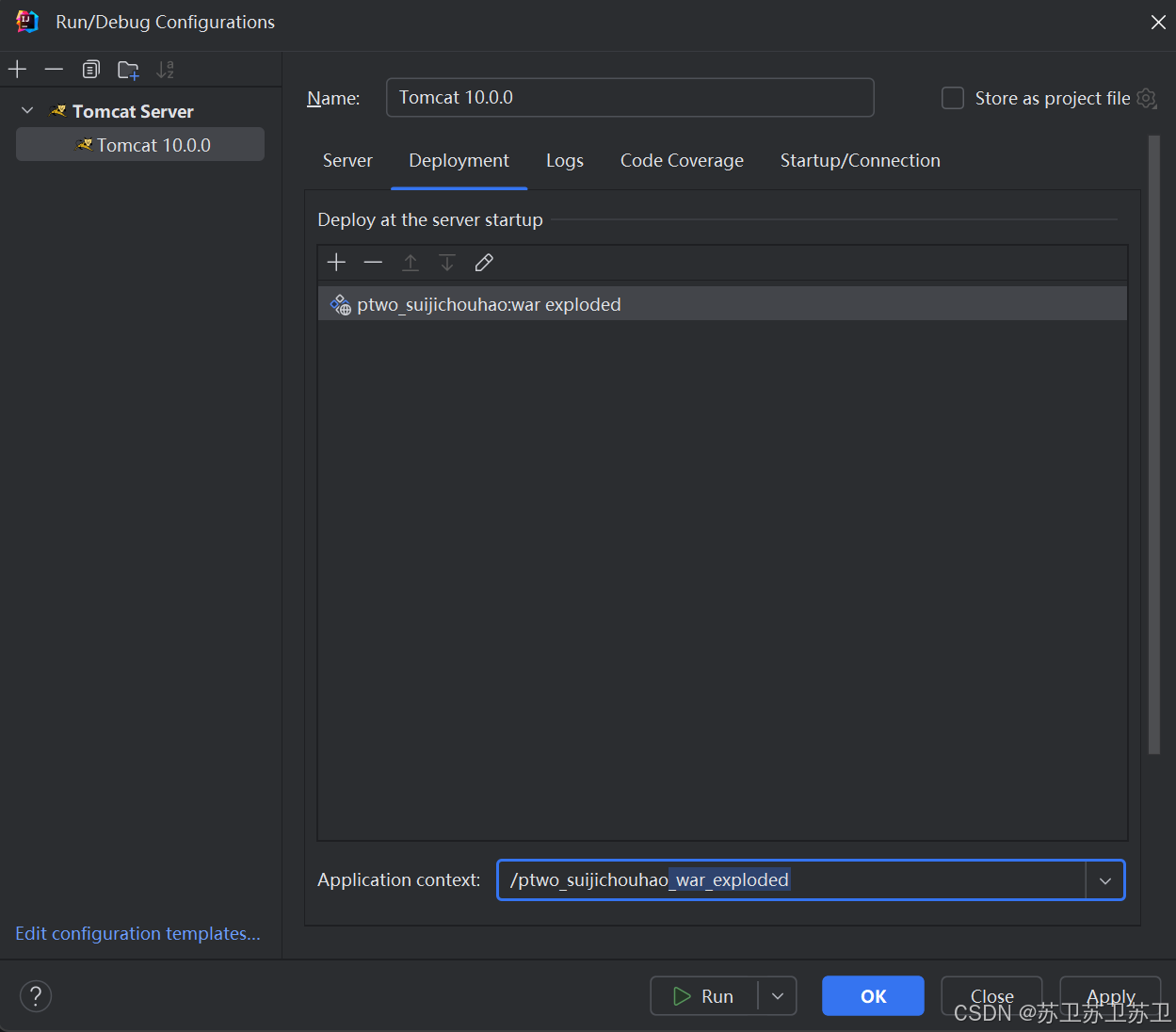Screen dimensions: 1176x1032
Task: Open the Run button dropdown arrow
Action: point(778,996)
